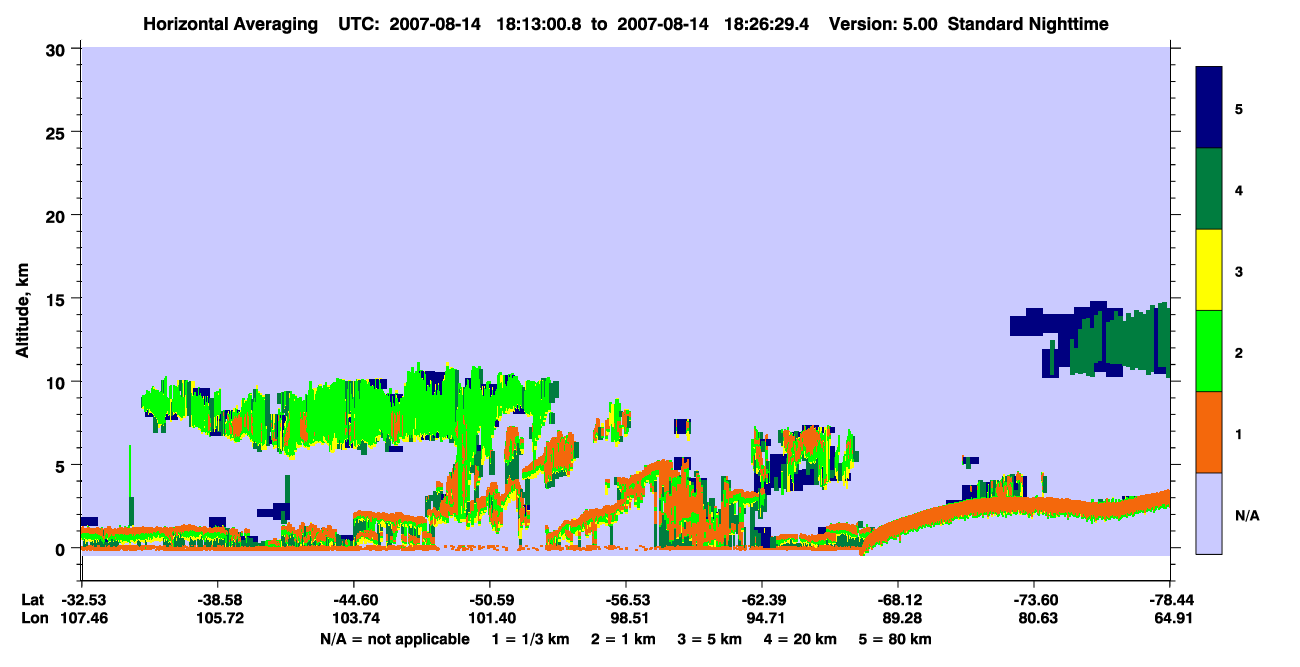1300x667 pixels.
Task: Click latitude value -78.44
Action: [x=1169, y=600]
